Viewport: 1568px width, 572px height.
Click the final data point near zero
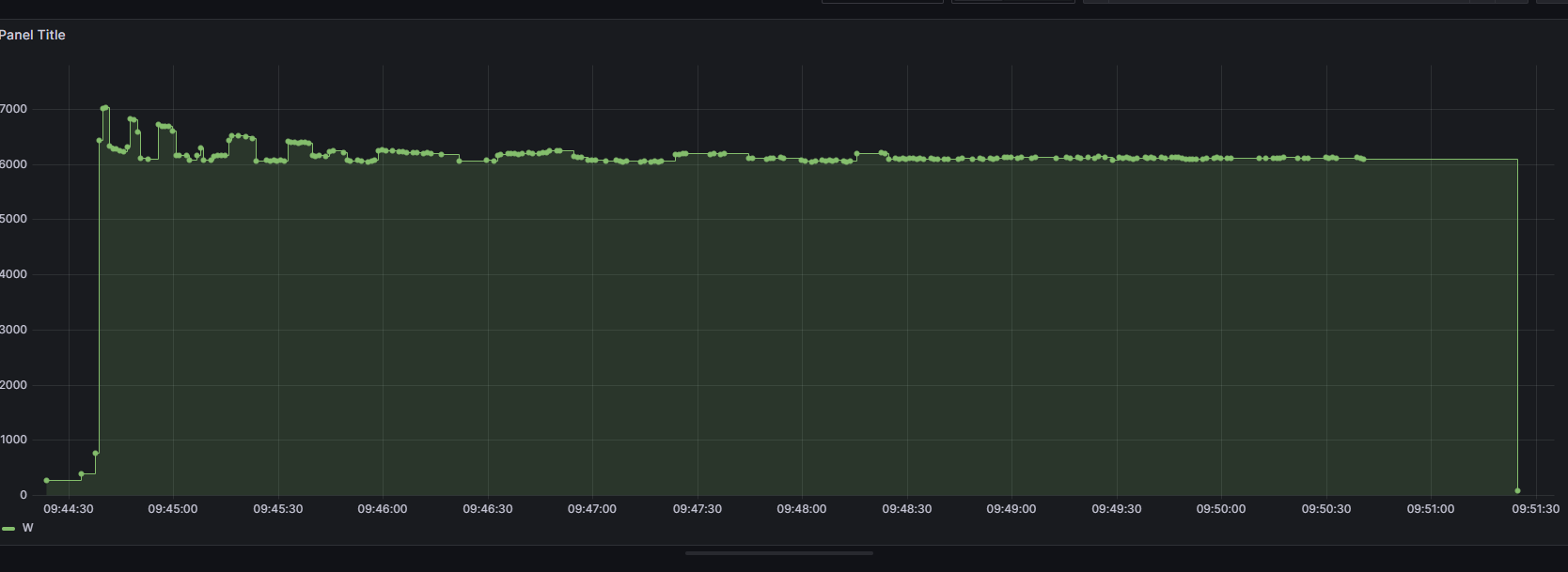(x=1517, y=490)
